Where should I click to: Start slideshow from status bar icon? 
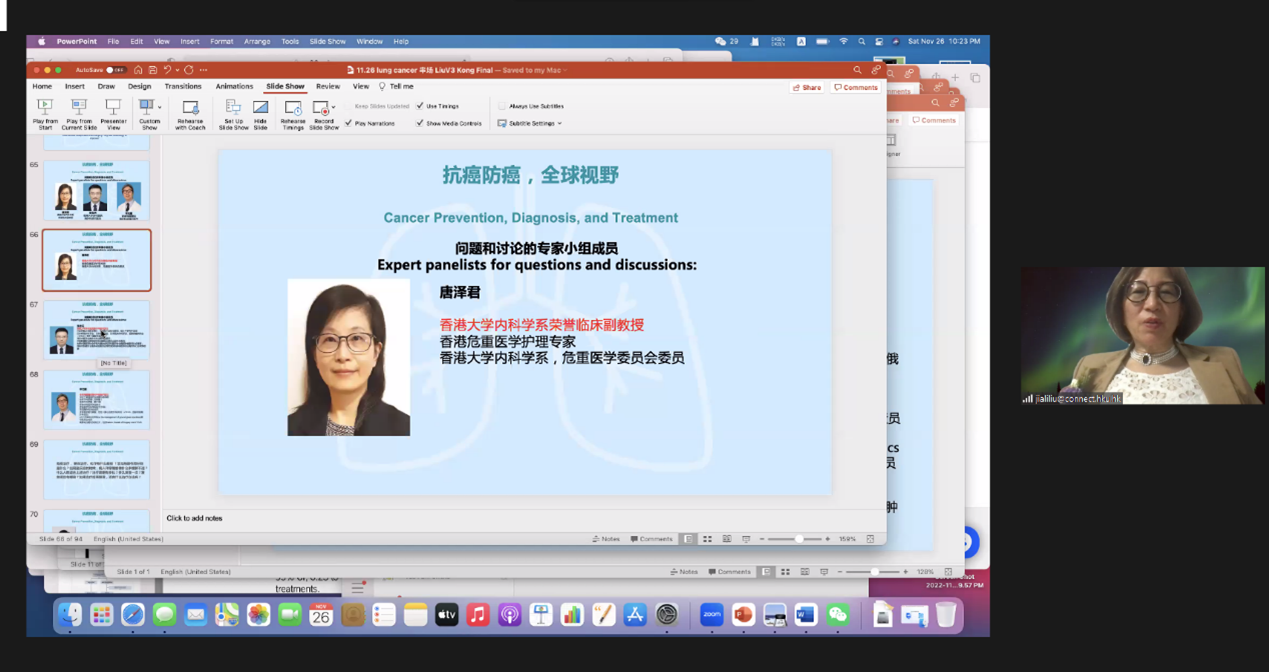point(746,539)
